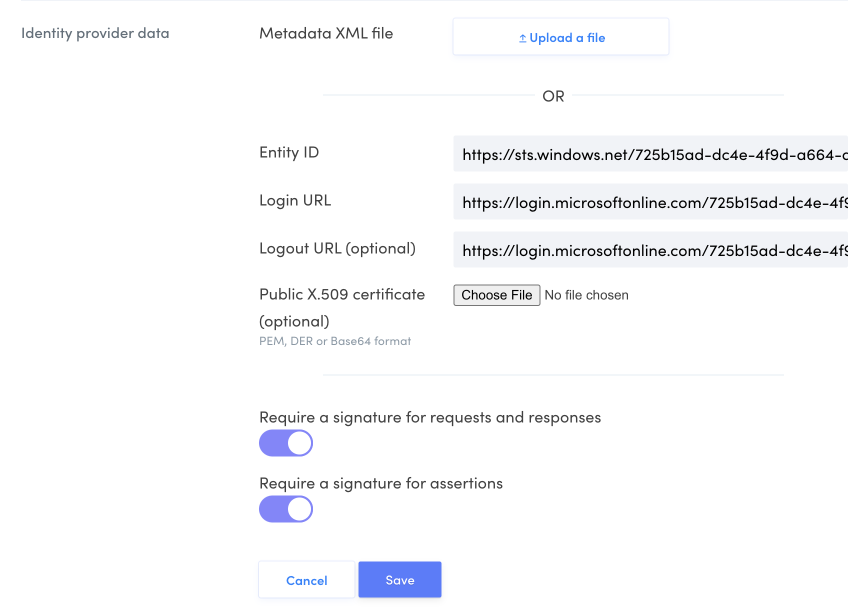Click 'Require a signature for assertions' text
The width and height of the screenshot is (868, 614).
[x=381, y=483]
